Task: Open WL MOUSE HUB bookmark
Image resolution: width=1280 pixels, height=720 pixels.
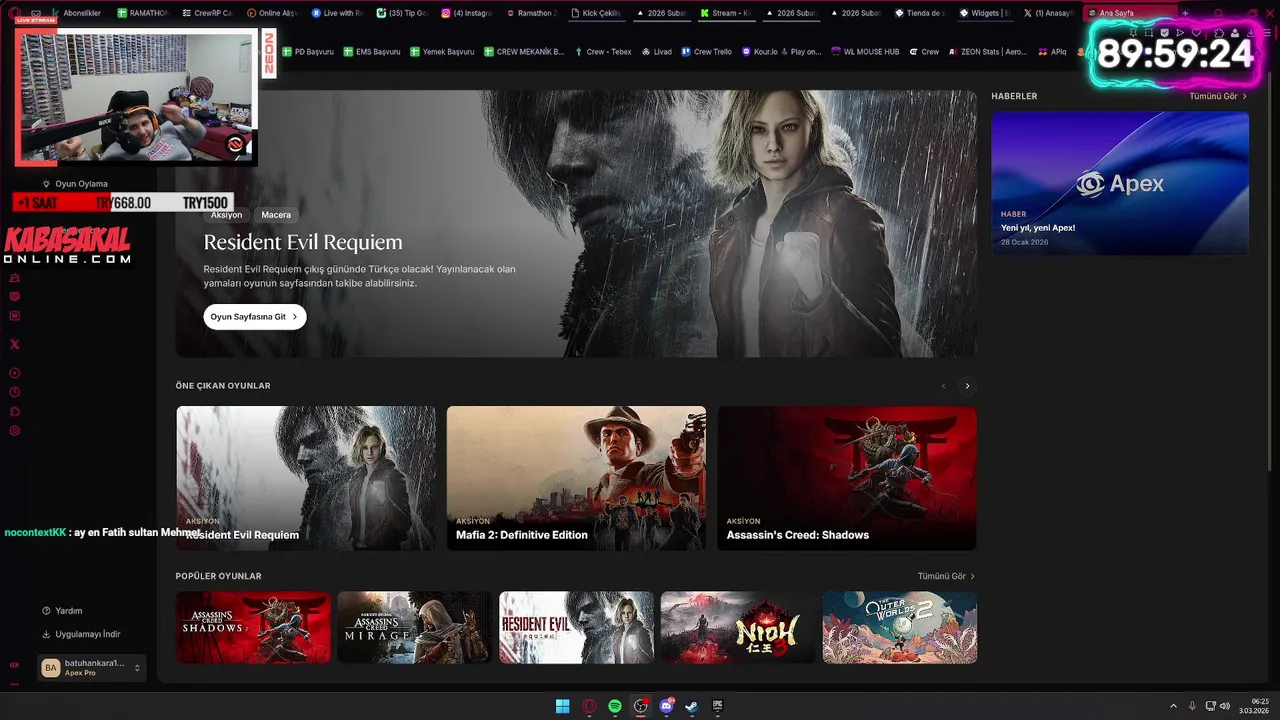Action: pos(865,51)
